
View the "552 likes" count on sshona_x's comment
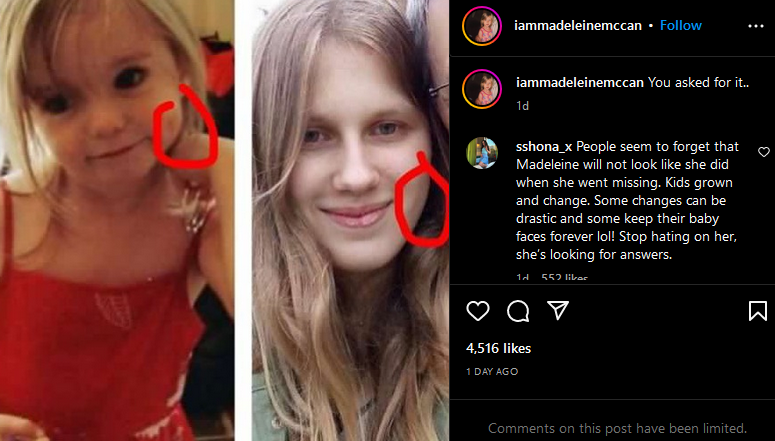[564, 278]
